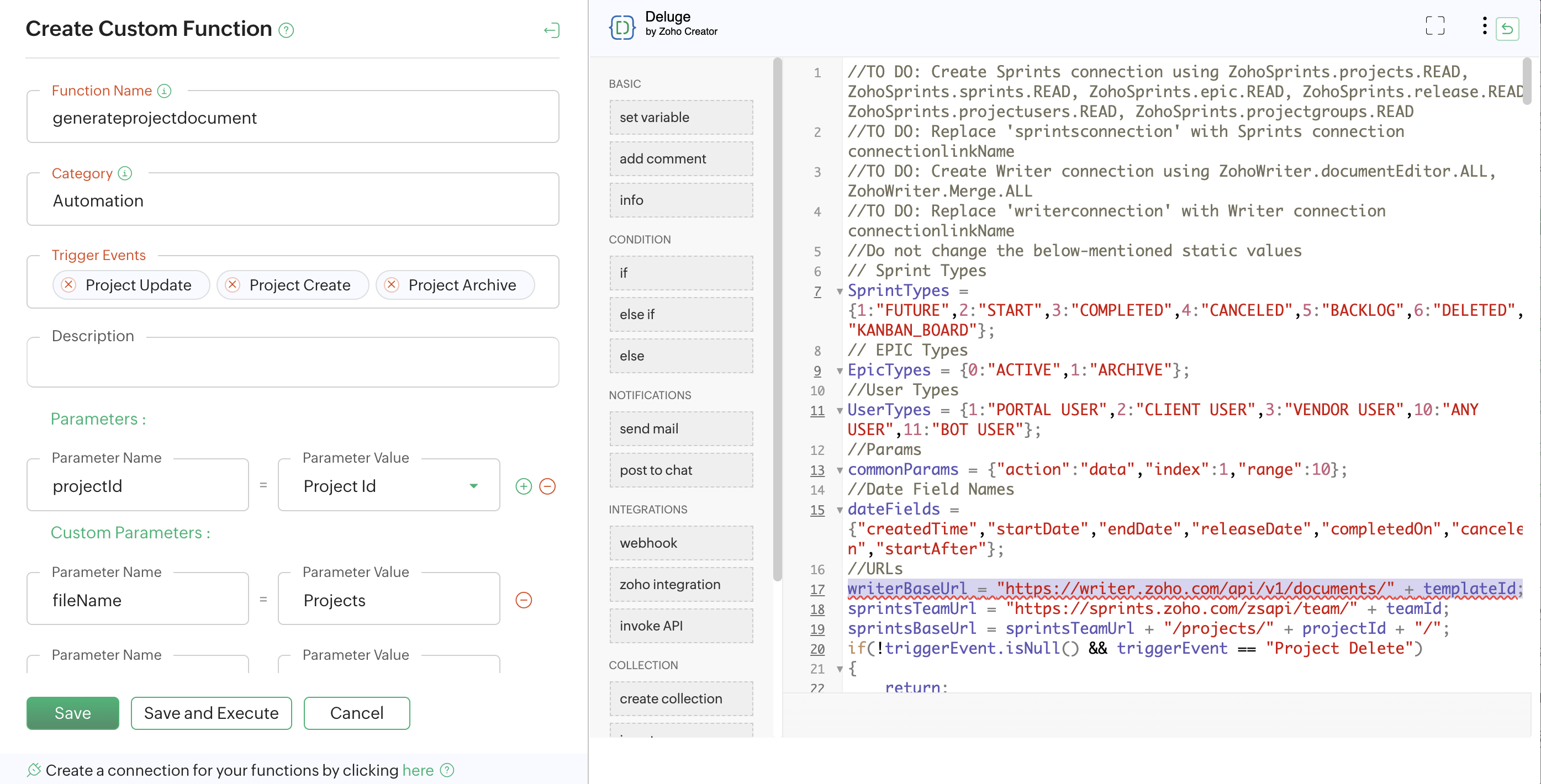This screenshot has height=784, width=1541.
Task: Toggle fullscreen editor mode
Action: coord(1434,27)
